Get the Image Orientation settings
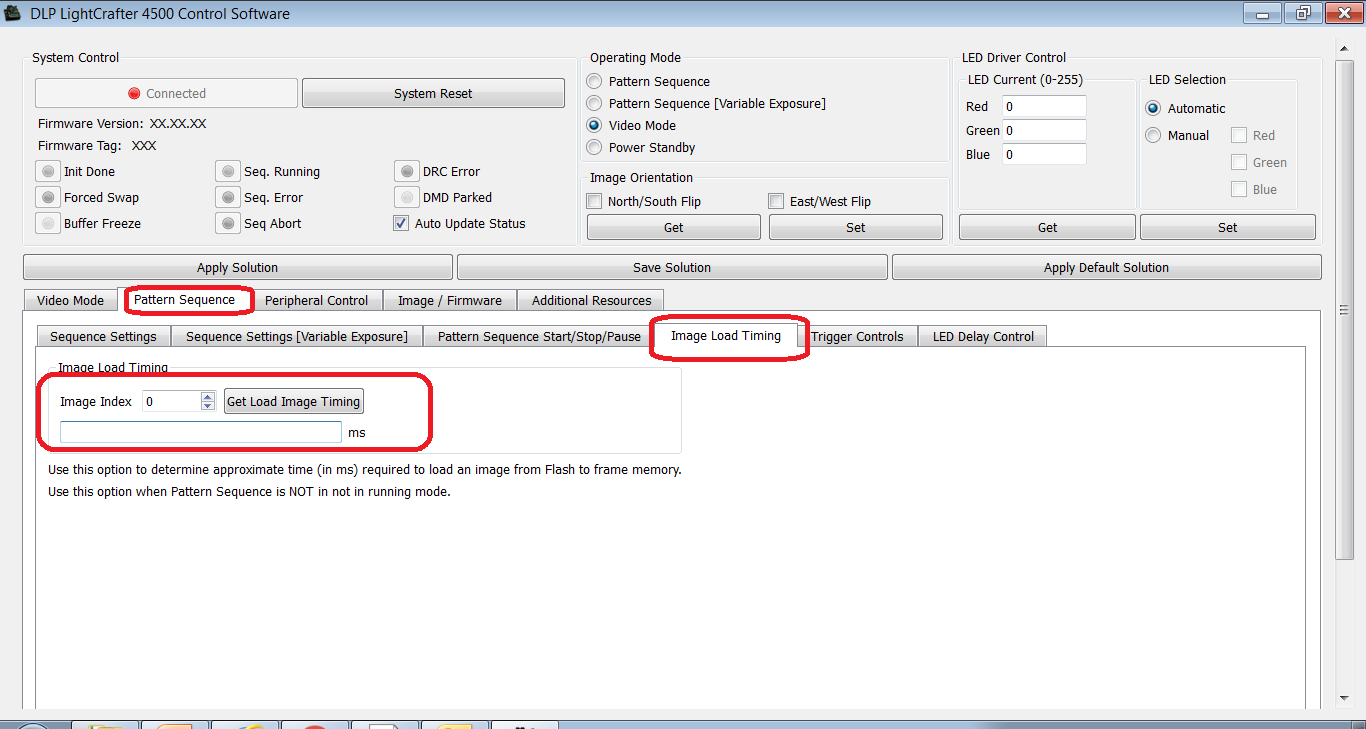Image resolution: width=1366 pixels, height=729 pixels. 674,227
